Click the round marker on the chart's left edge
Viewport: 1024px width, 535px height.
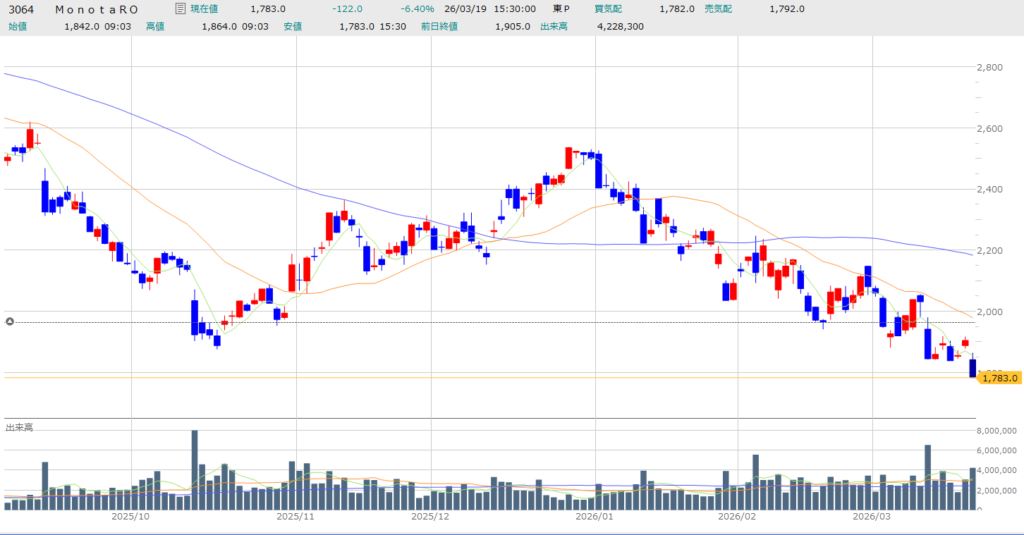10,322
